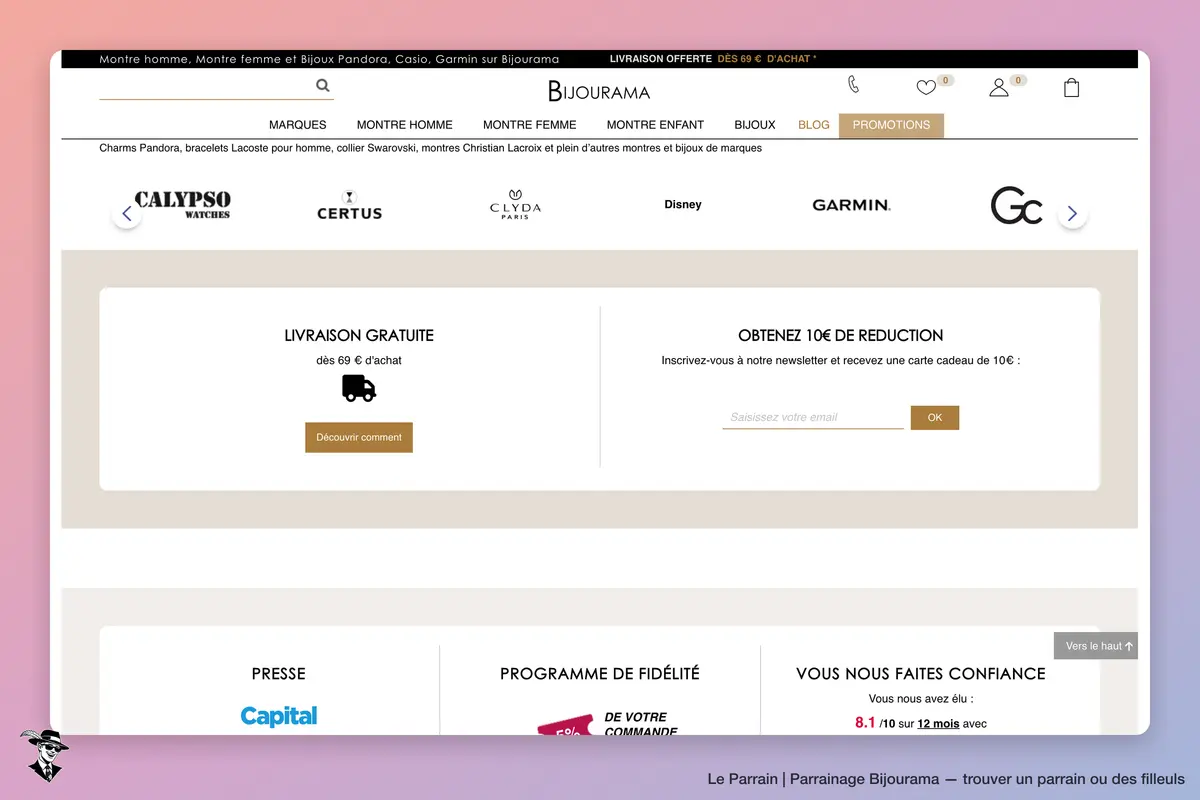This screenshot has height=800, width=1200.
Task: Click the search magnifier icon
Action: click(323, 86)
